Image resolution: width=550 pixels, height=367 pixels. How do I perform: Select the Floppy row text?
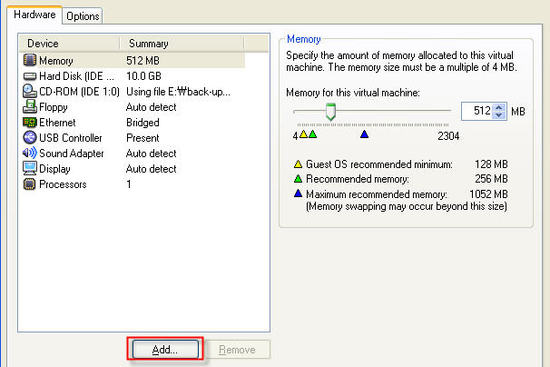(53, 107)
